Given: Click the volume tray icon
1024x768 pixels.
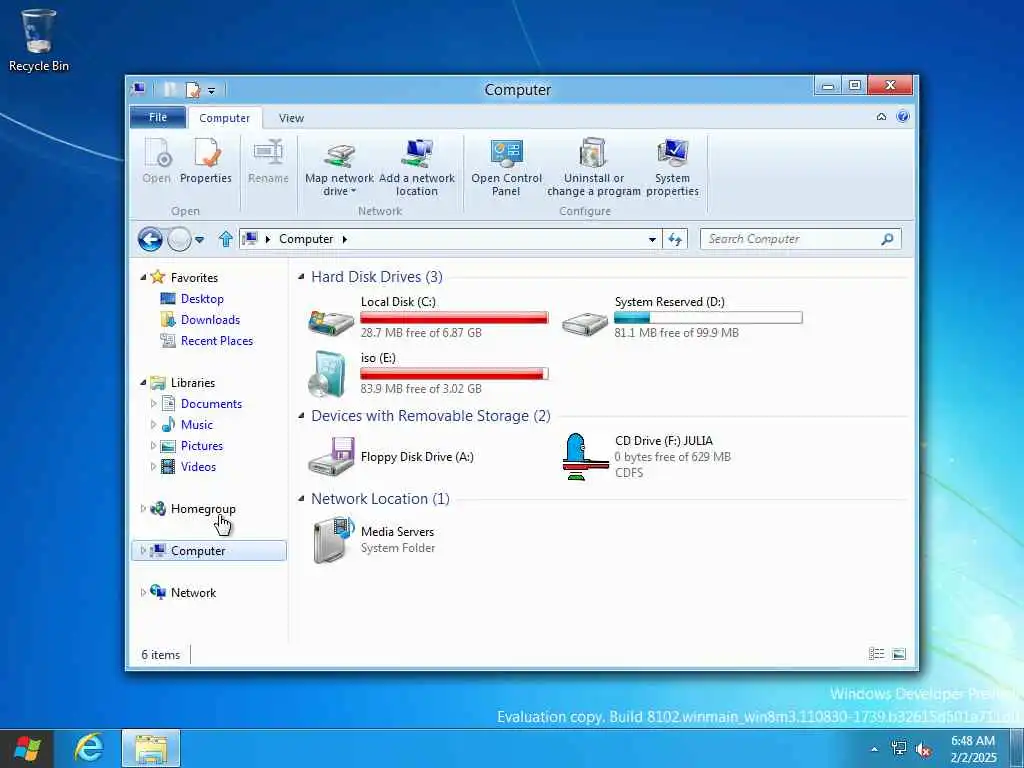Looking at the screenshot, I should 923,749.
